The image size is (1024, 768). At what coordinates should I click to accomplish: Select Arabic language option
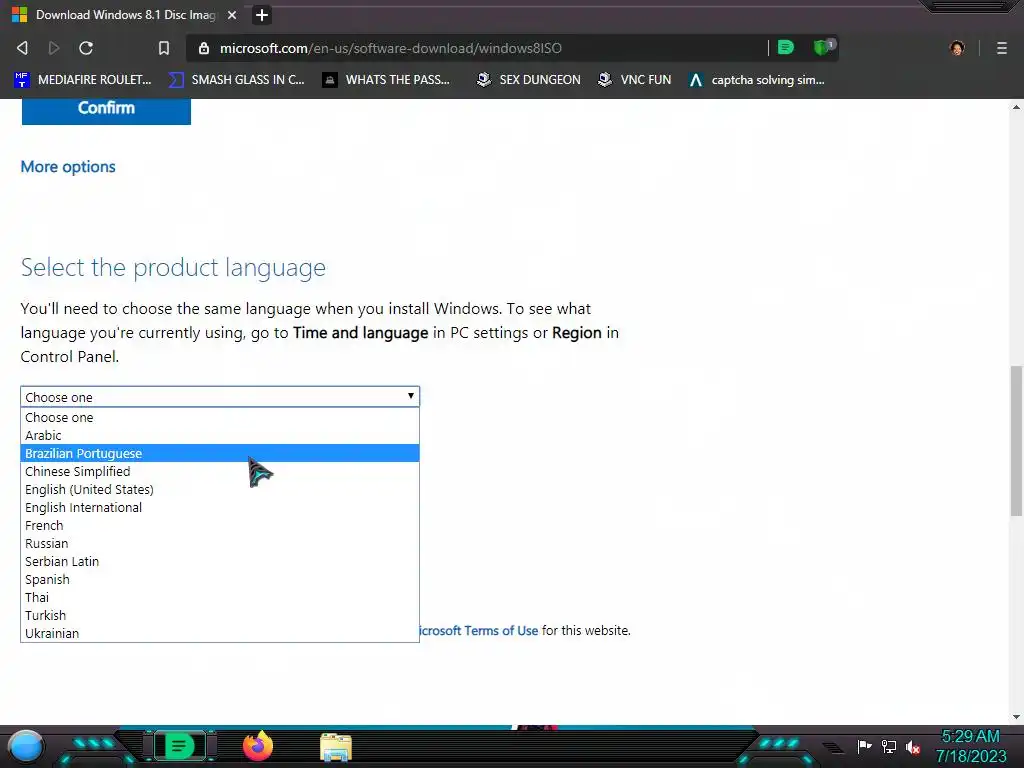click(219, 436)
